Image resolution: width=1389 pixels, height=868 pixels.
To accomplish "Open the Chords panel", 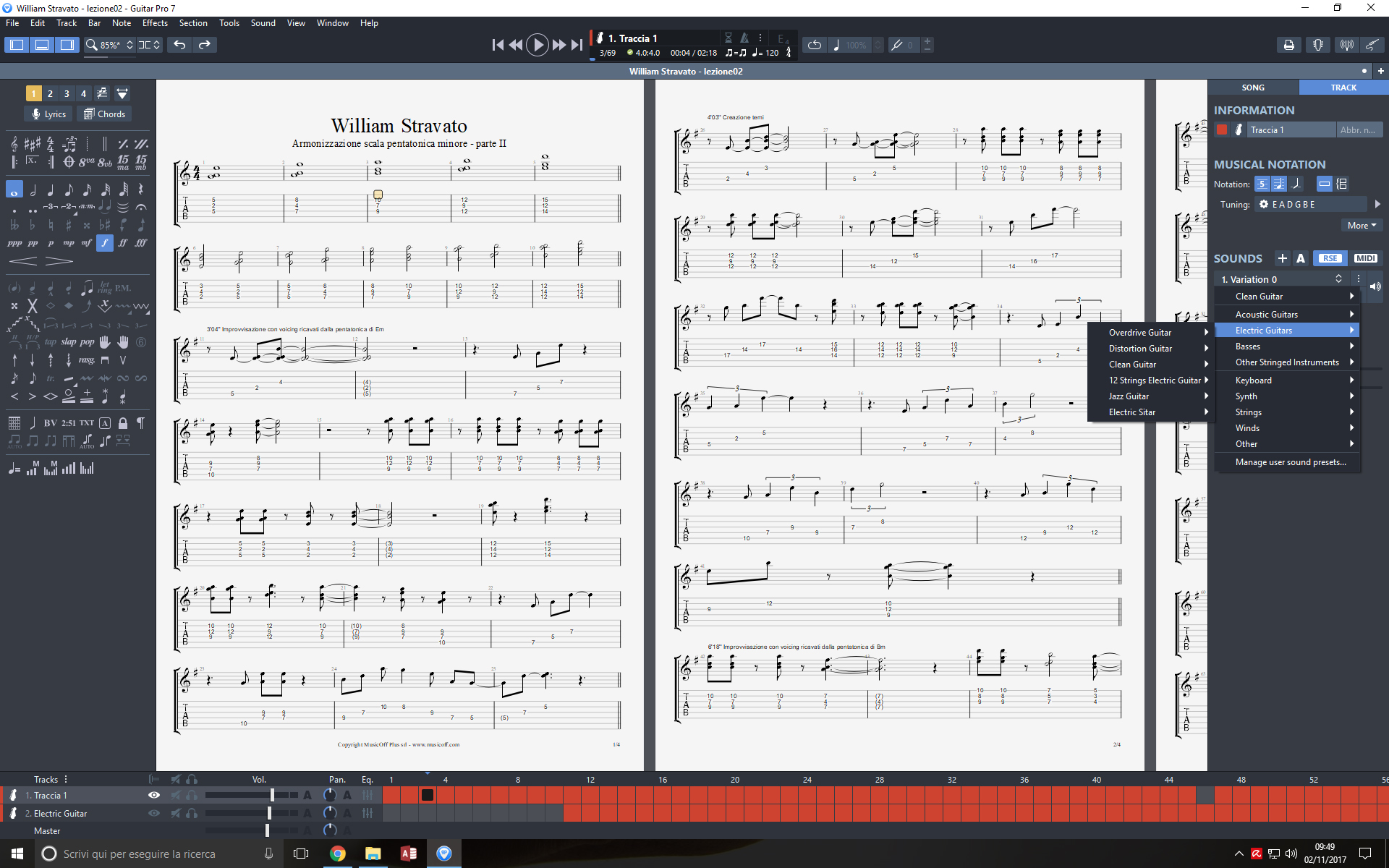I will pos(105,114).
